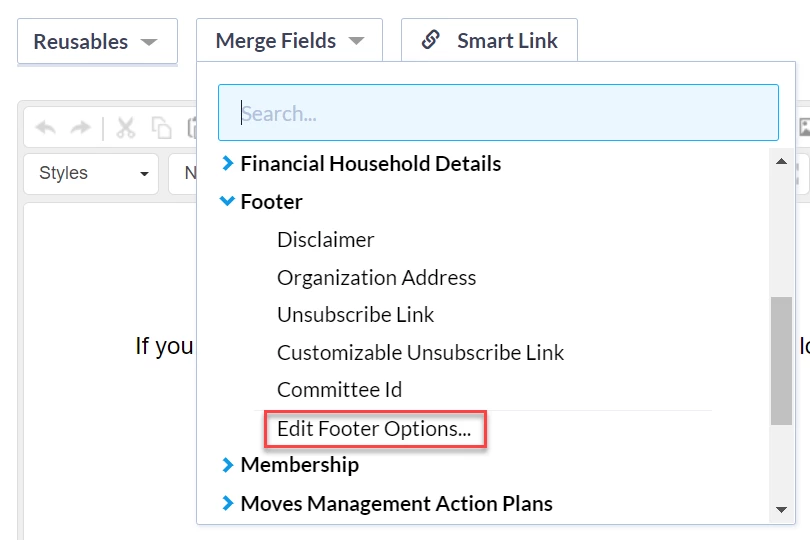The image size is (810, 540).
Task: Click the scrollbar down arrow in merge list
Action: pyautogui.click(x=781, y=509)
